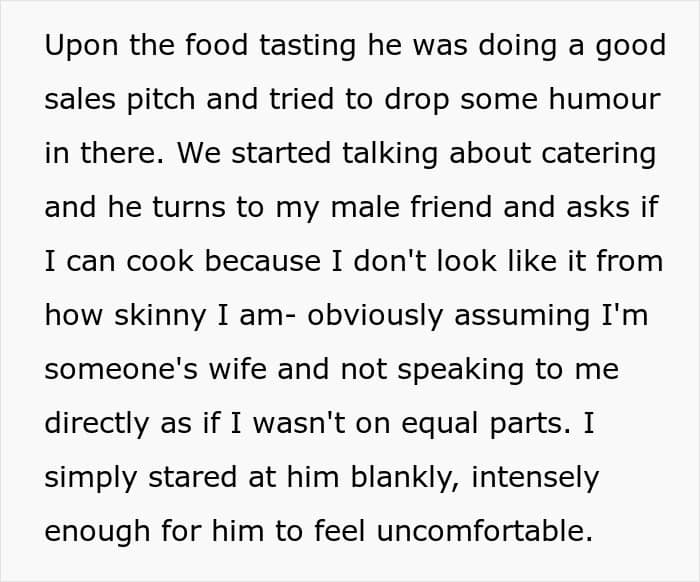Click on the word "skinny"

tap(160, 316)
